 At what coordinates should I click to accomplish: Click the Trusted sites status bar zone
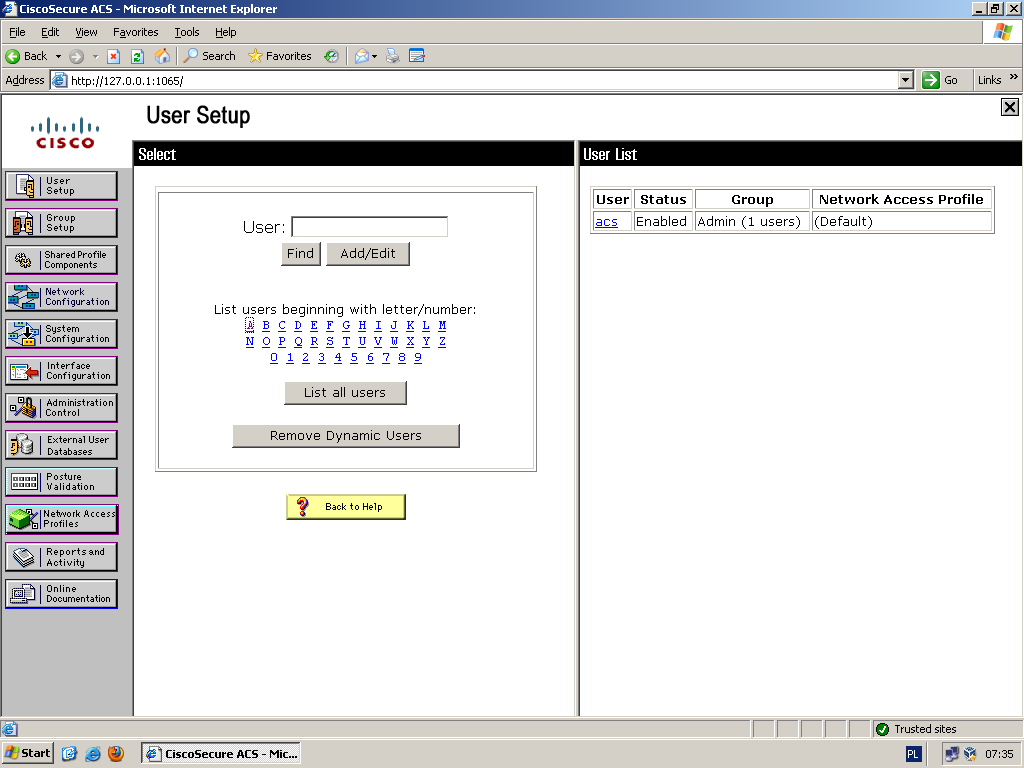click(x=917, y=729)
